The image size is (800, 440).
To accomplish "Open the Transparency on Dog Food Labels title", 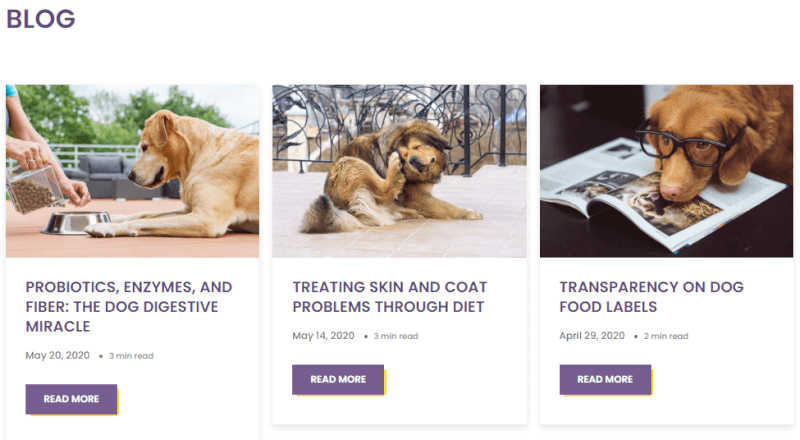I will coord(652,297).
